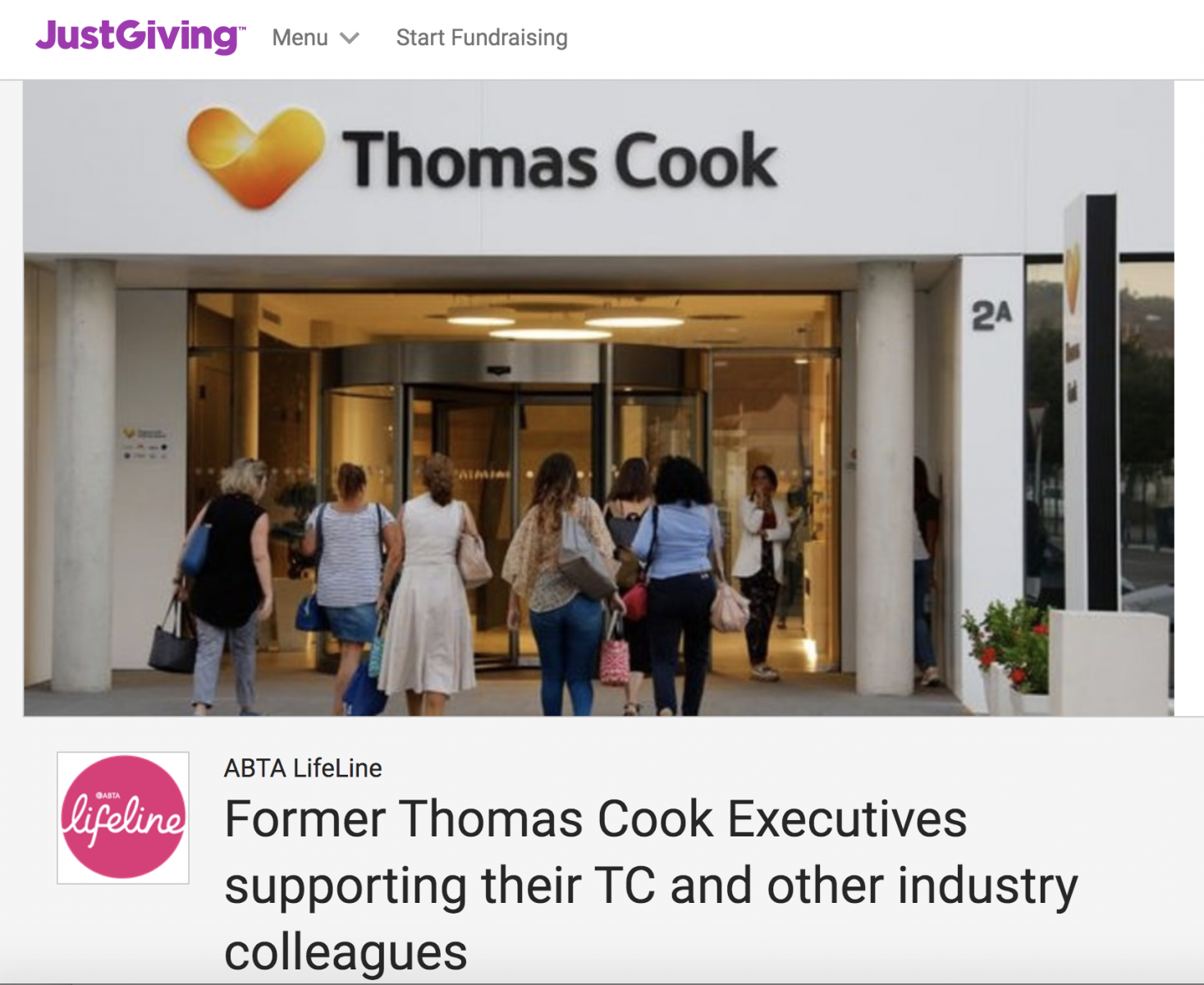Click the revolving door in the photo
The width and height of the screenshot is (1204, 985).
513,492
